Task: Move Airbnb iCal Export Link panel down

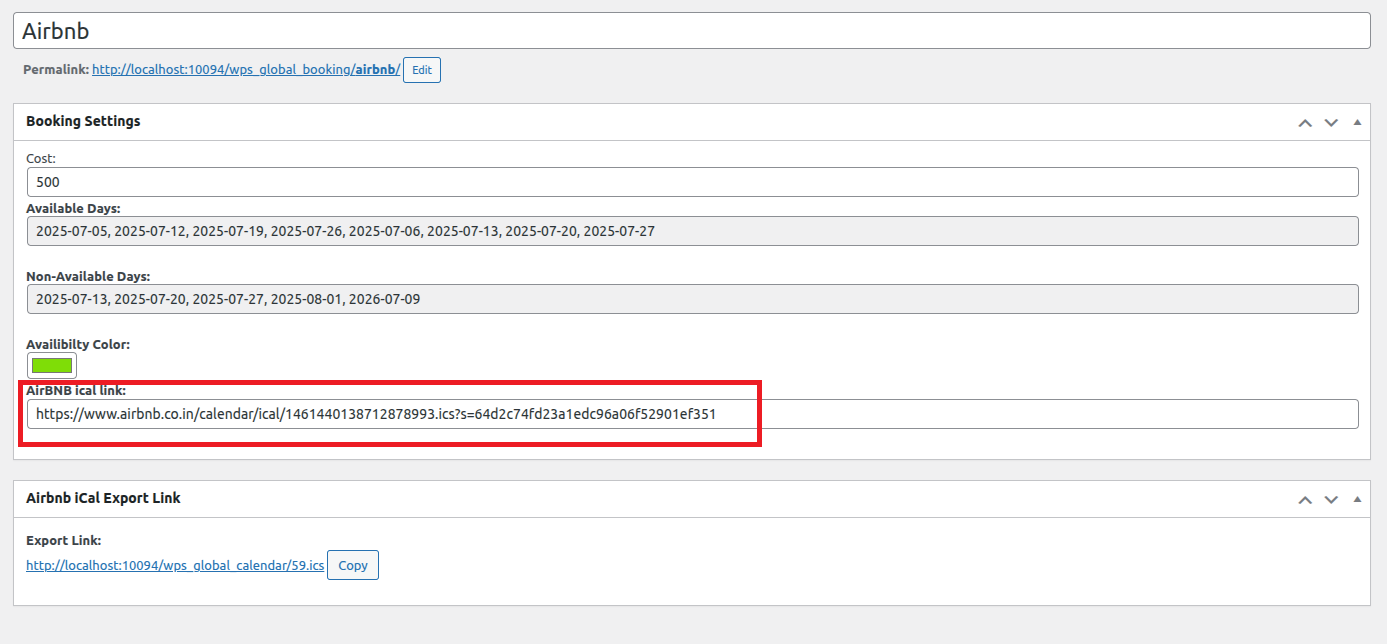Action: point(1331,499)
